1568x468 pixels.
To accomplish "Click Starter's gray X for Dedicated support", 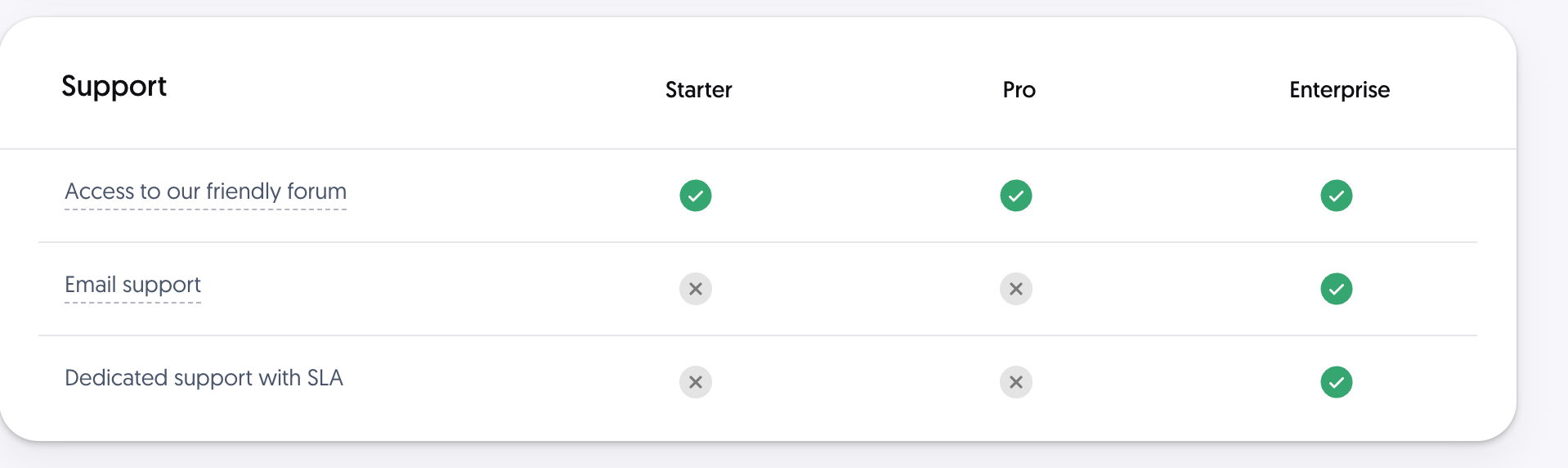I will [x=696, y=382].
